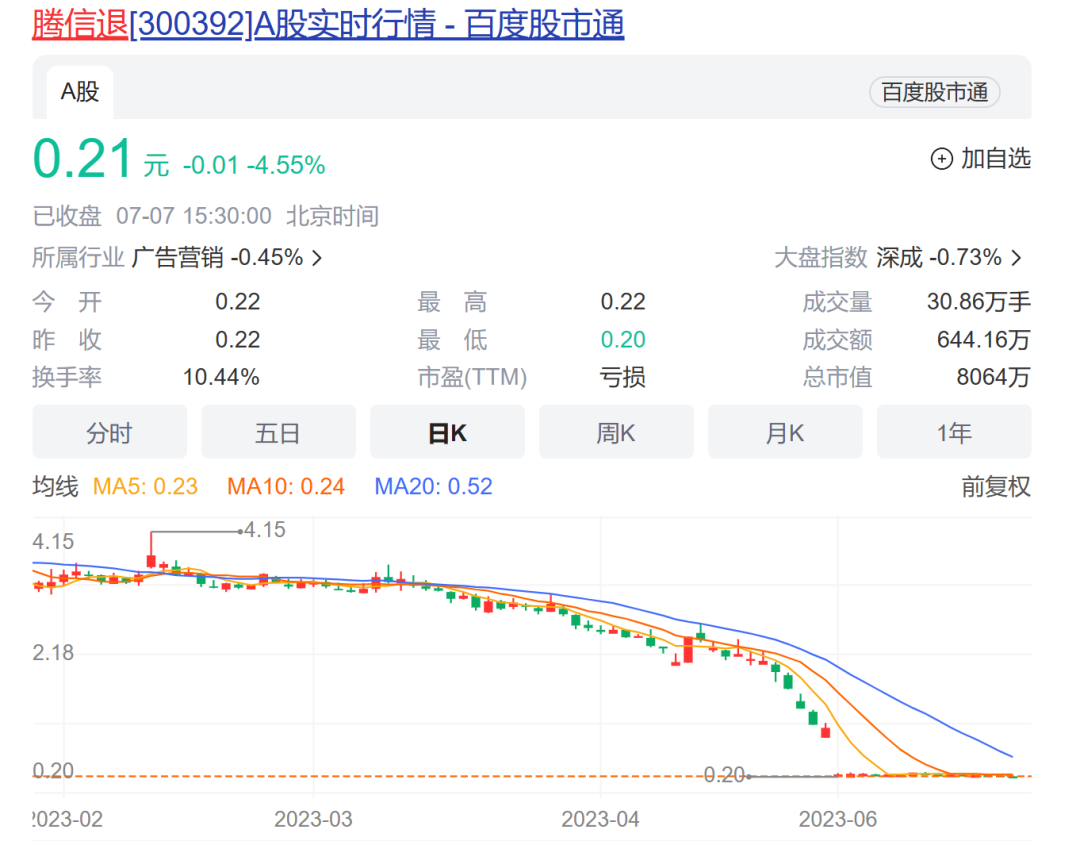Click the MA10: 0.24 indicator
The height and width of the screenshot is (841, 1080).
(x=286, y=487)
